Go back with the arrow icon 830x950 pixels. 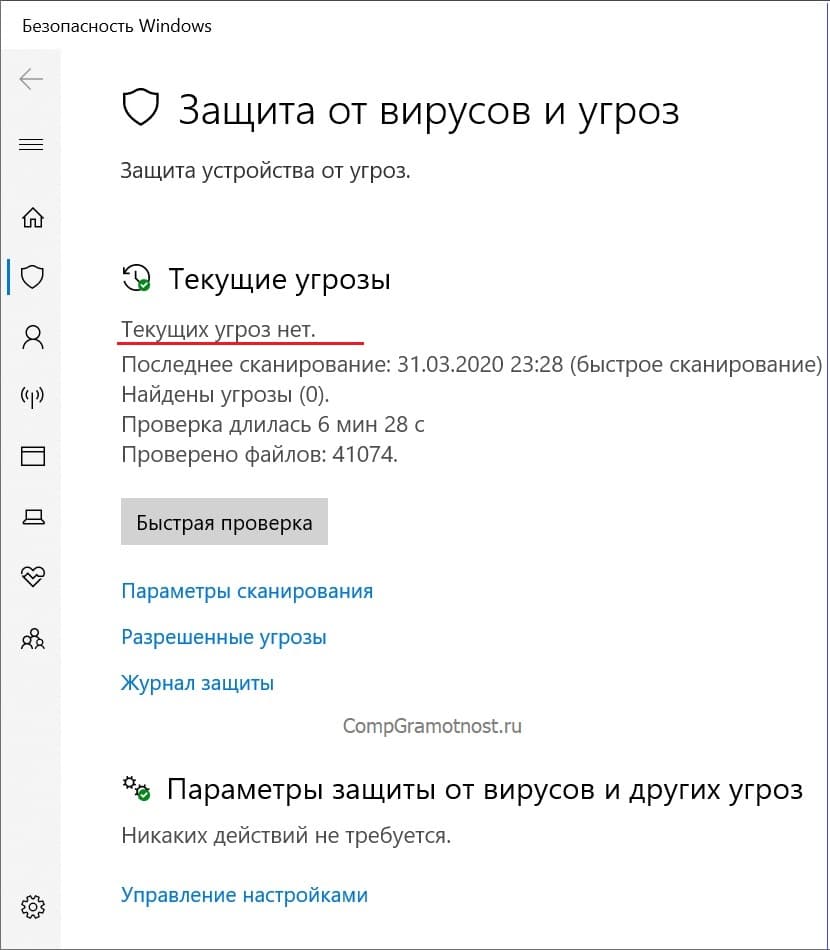(31, 79)
